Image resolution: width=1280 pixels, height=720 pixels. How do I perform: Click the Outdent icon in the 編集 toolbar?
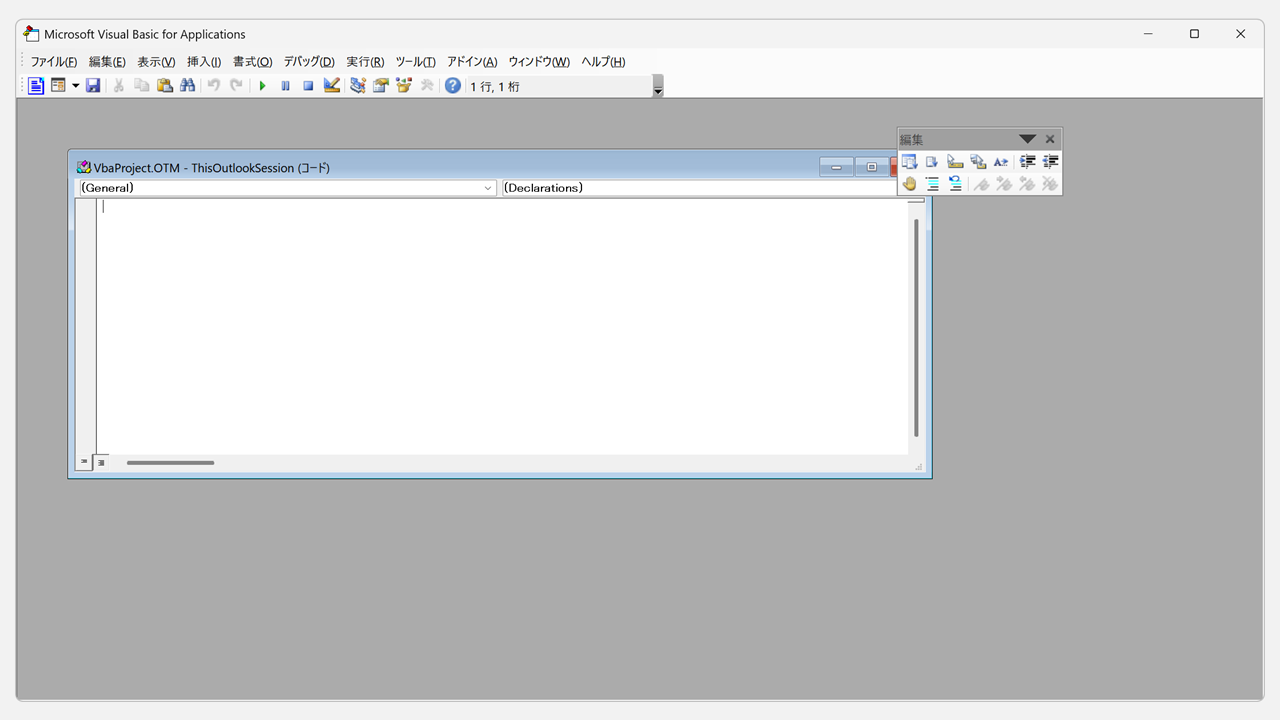tap(1050, 162)
